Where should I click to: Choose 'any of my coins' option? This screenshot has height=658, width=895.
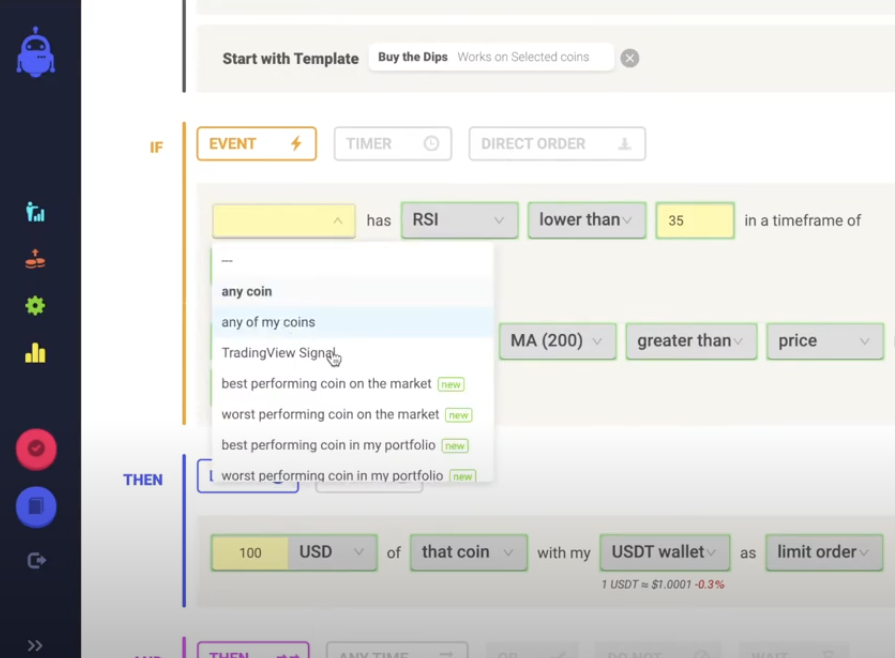[x=268, y=322]
